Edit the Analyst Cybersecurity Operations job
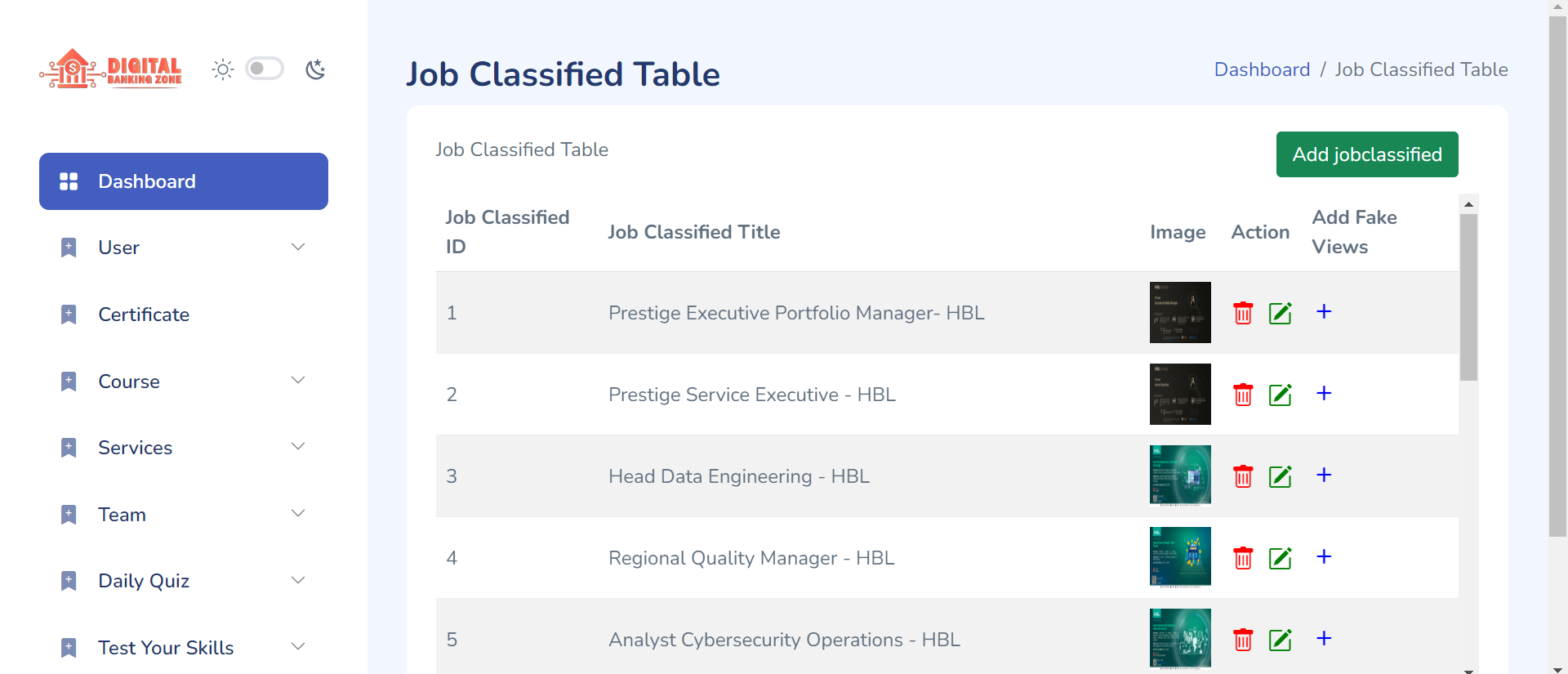This screenshot has width=1568, height=674. pos(1280,640)
